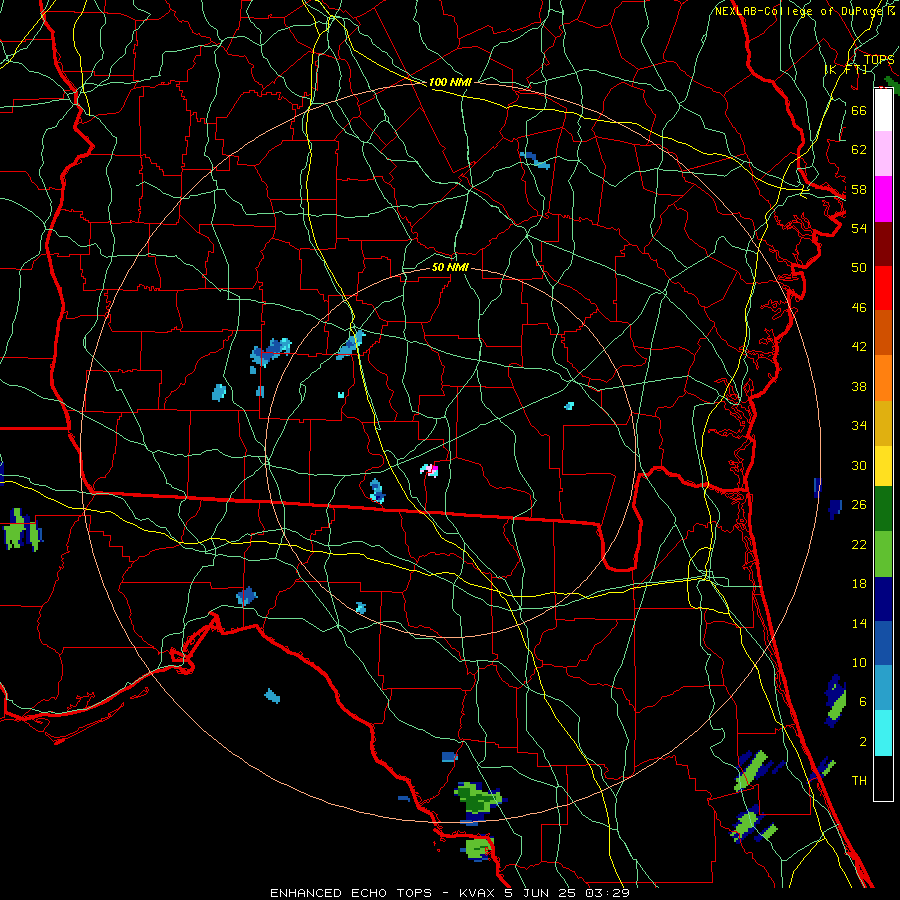Click the 58 legend value
Viewport: 900px width, 900px height.
859,189
